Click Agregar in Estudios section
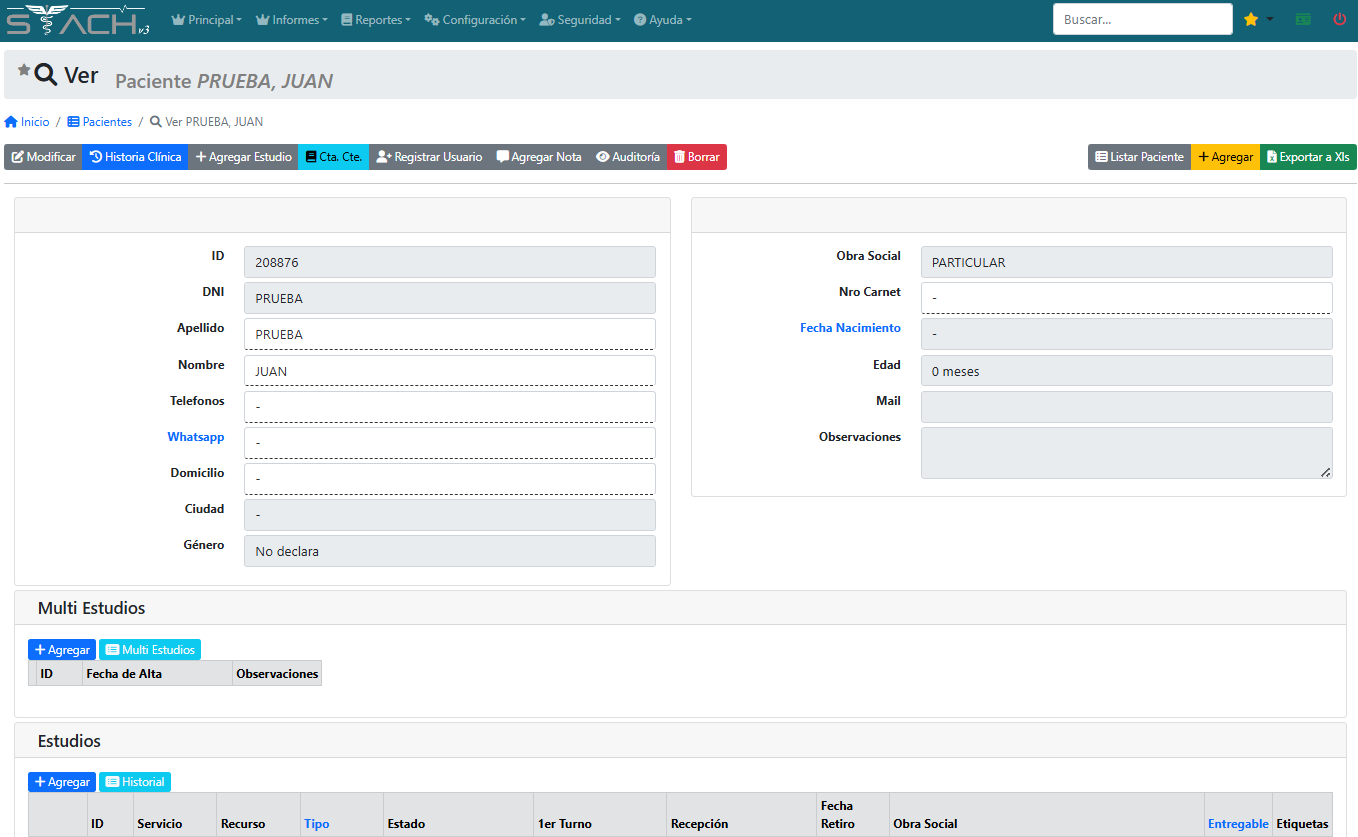 pyautogui.click(x=62, y=782)
